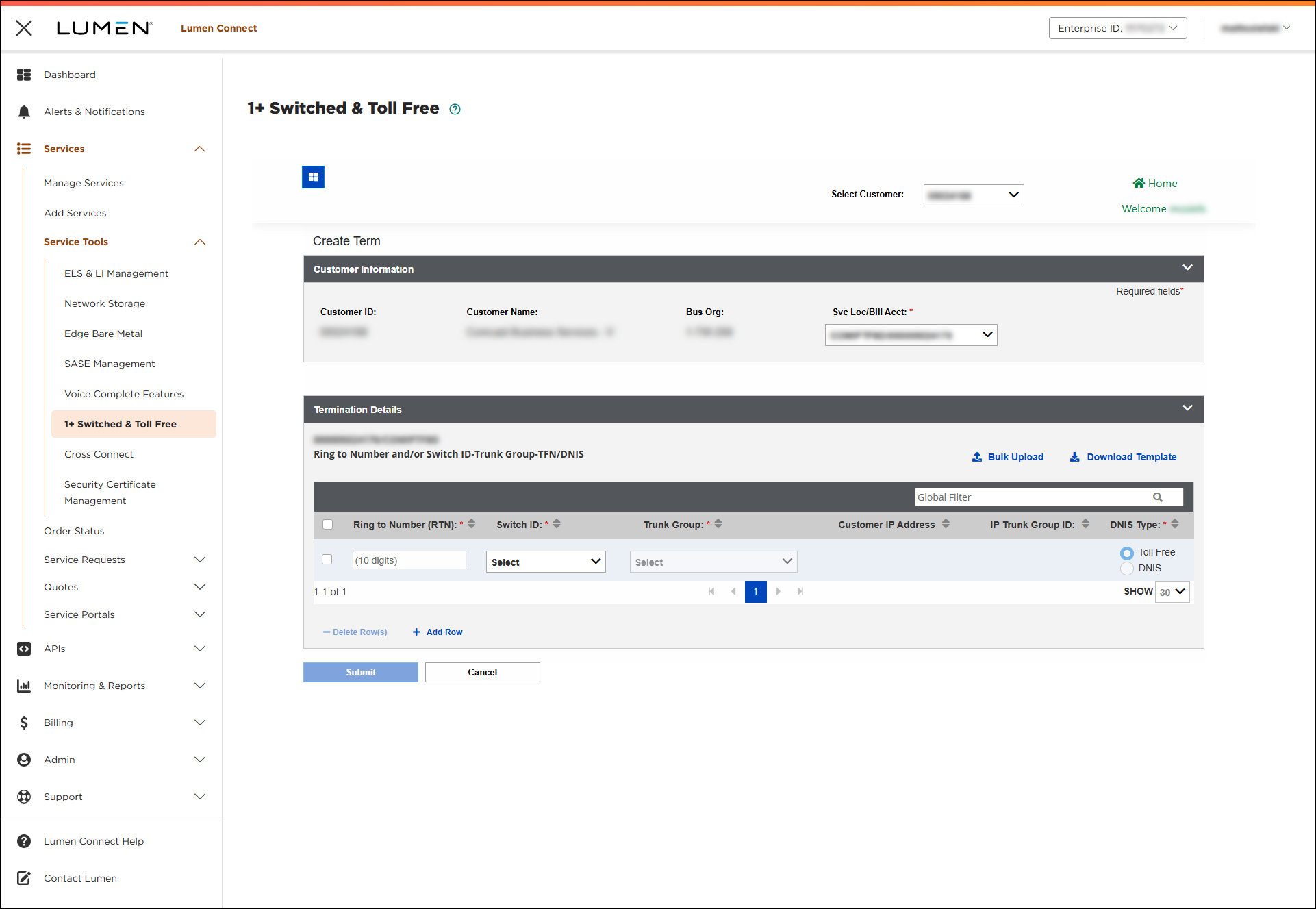Collapse the Service Tools submenu chevron

tap(200, 242)
